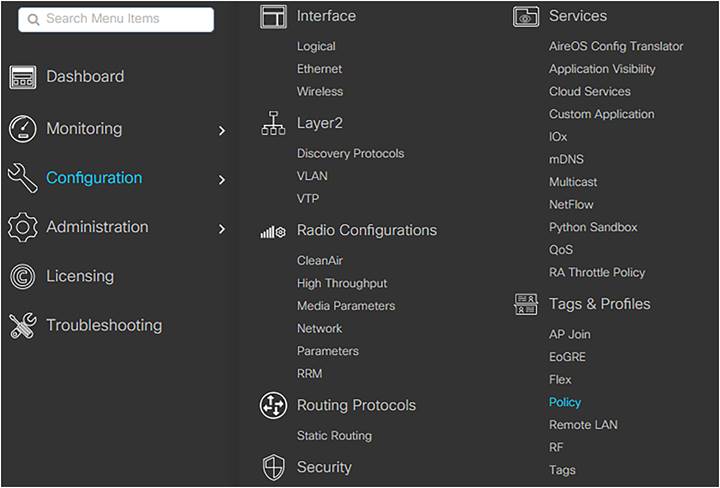
Task: Expand the Monitoring submenu arrow
Action: point(222,131)
